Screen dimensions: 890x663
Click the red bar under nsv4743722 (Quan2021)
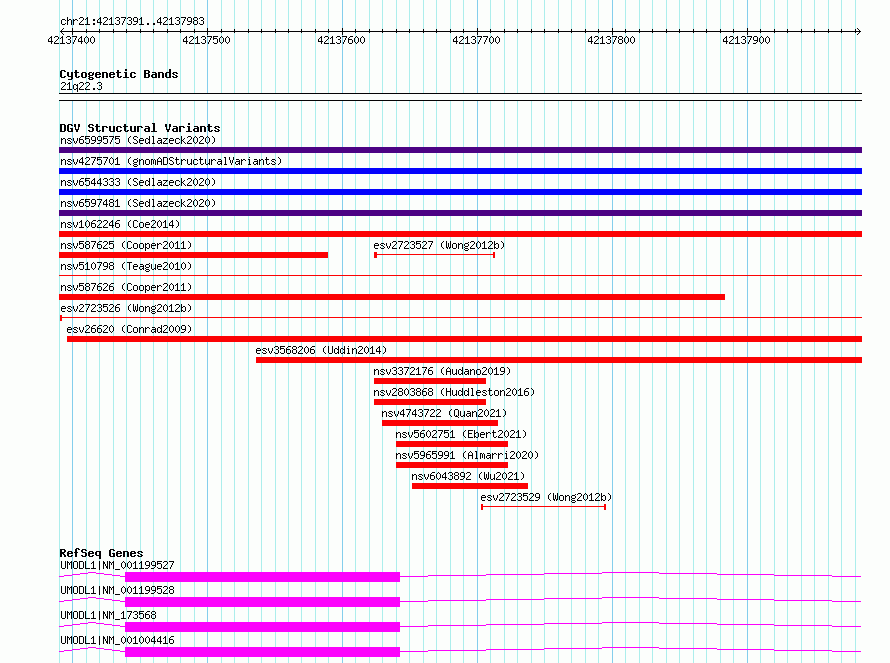(440, 423)
